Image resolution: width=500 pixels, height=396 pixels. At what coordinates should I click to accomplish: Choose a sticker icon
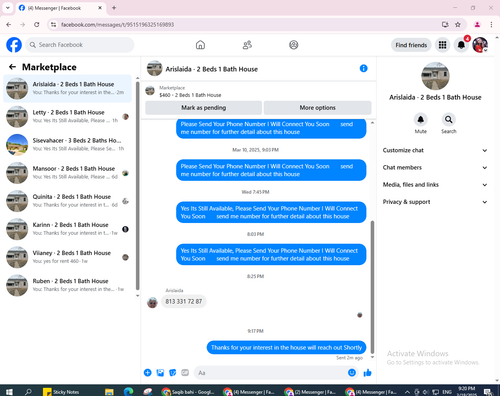click(x=173, y=373)
